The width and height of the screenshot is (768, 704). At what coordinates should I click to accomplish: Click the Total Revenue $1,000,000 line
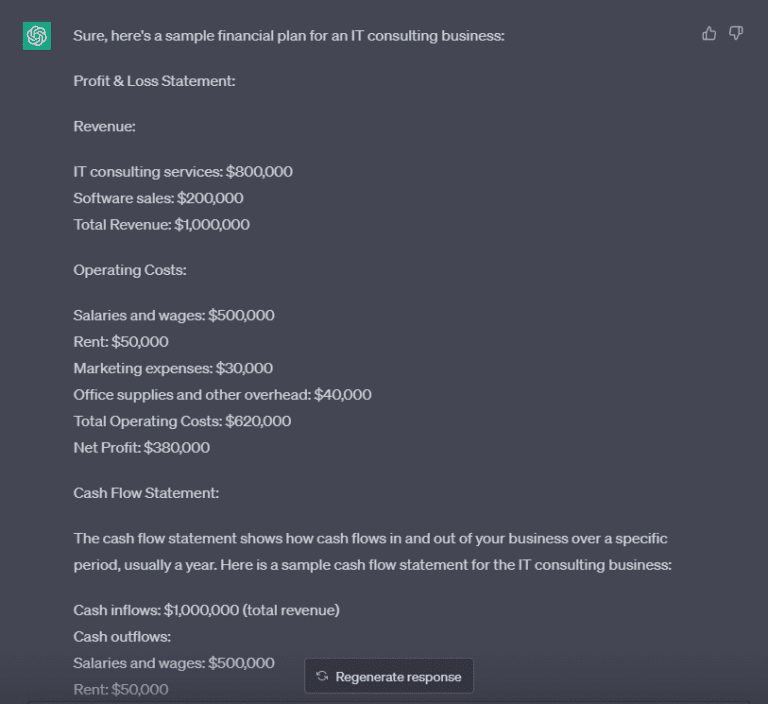coord(161,224)
